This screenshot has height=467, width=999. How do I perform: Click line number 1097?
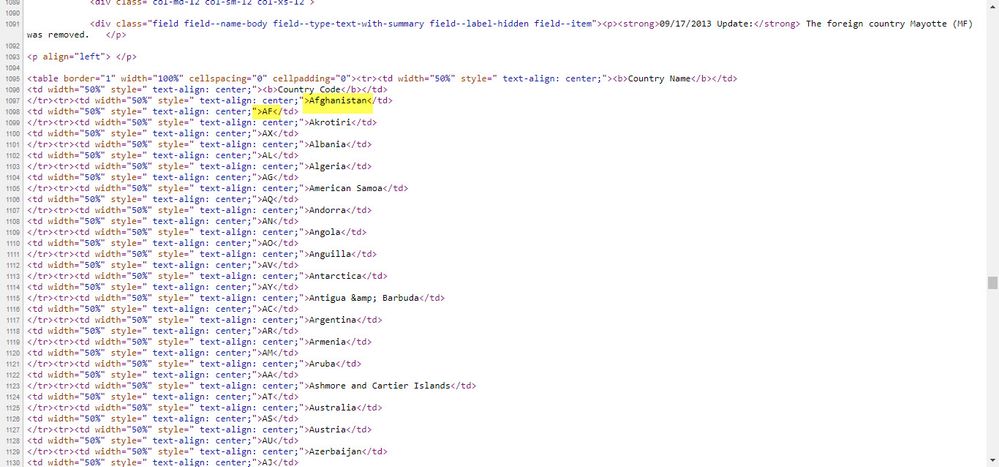(x=11, y=101)
